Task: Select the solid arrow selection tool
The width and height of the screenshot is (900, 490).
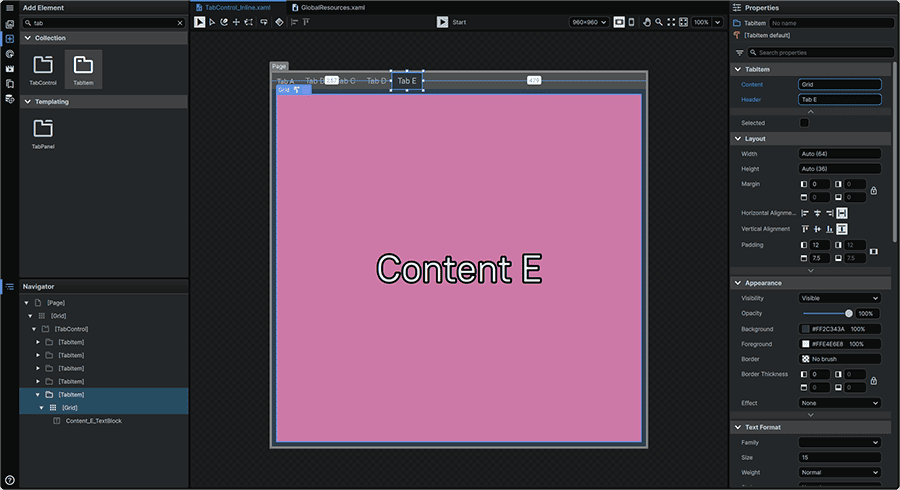Action: tap(199, 22)
